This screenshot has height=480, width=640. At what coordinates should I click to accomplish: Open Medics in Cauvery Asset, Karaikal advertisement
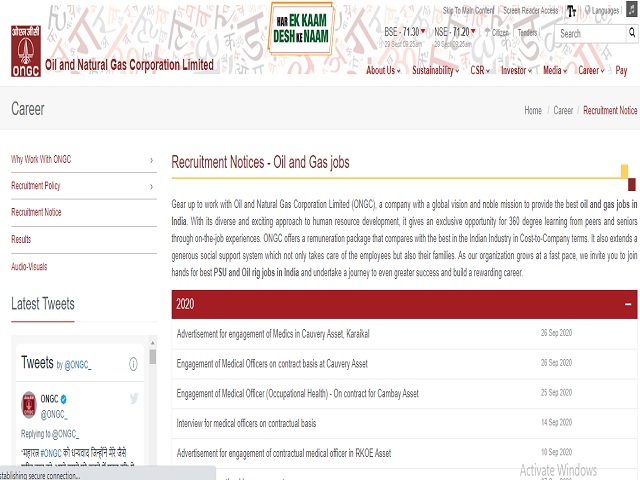tap(273, 334)
